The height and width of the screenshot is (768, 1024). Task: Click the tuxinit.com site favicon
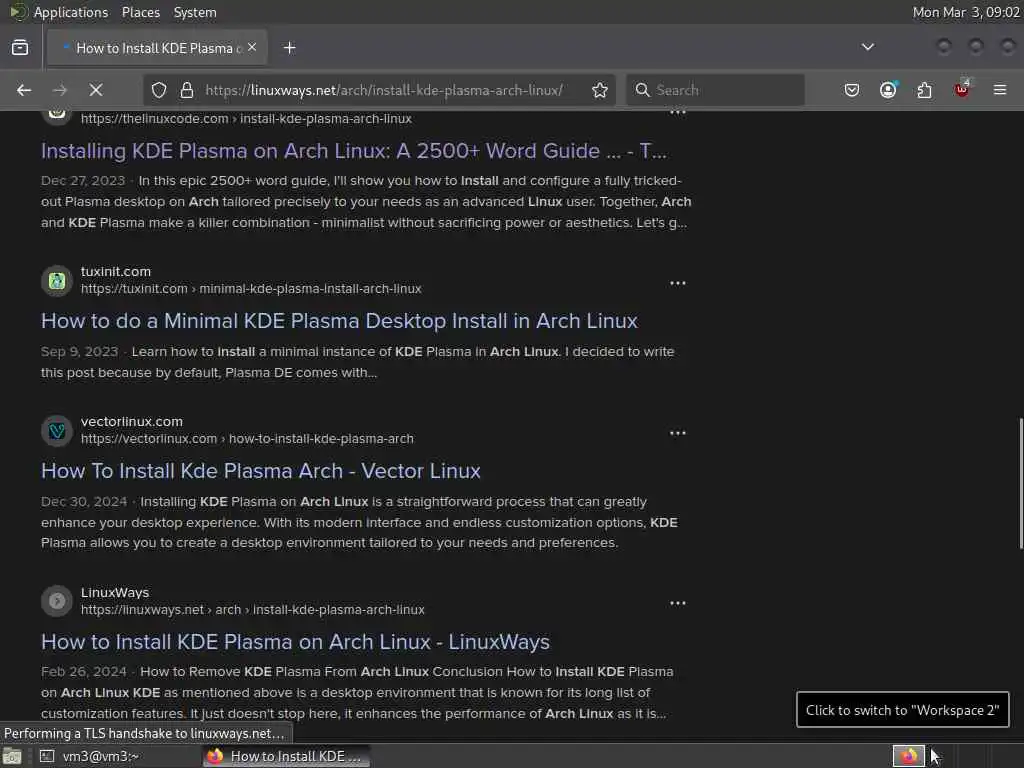click(x=57, y=281)
